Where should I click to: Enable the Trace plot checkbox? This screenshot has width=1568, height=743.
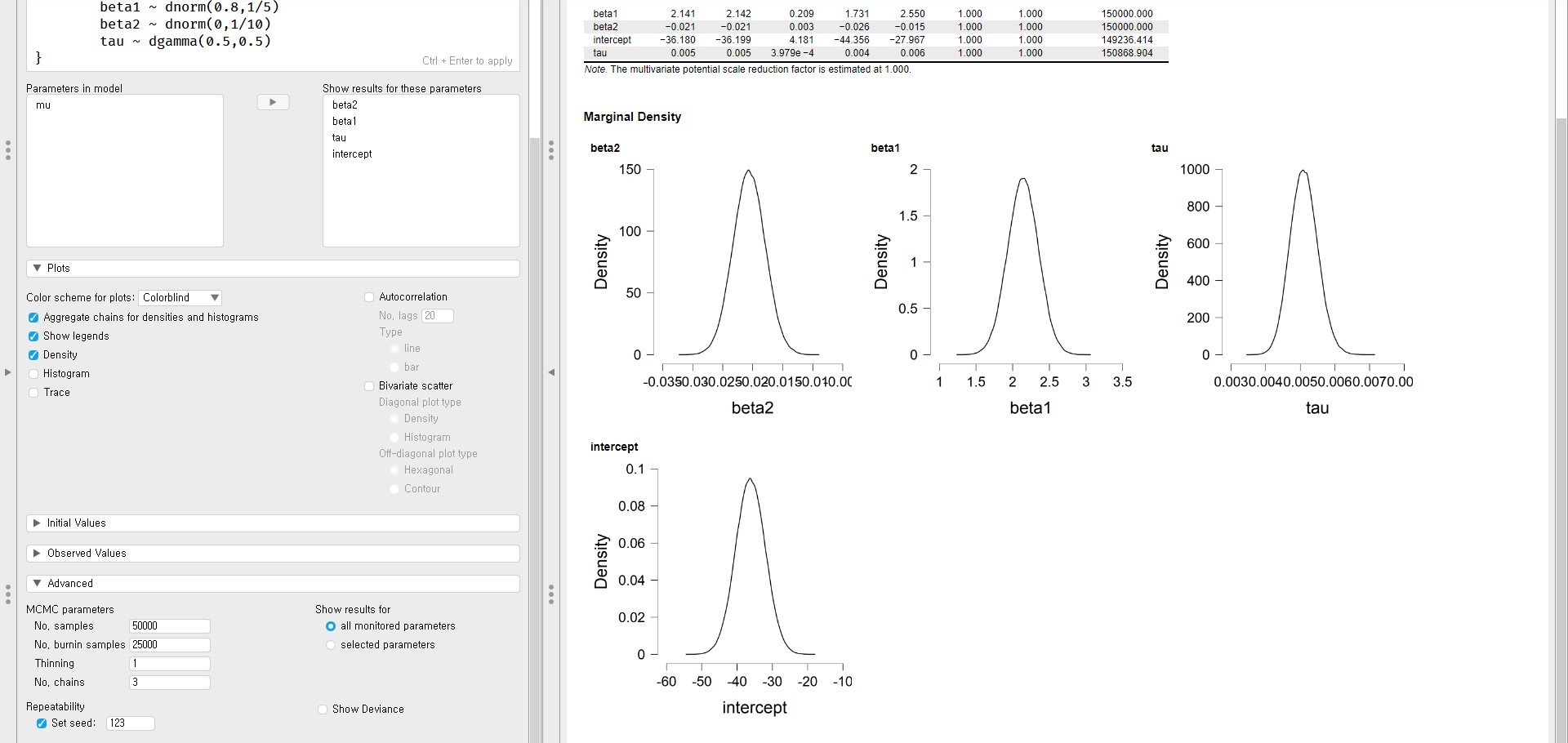point(33,393)
